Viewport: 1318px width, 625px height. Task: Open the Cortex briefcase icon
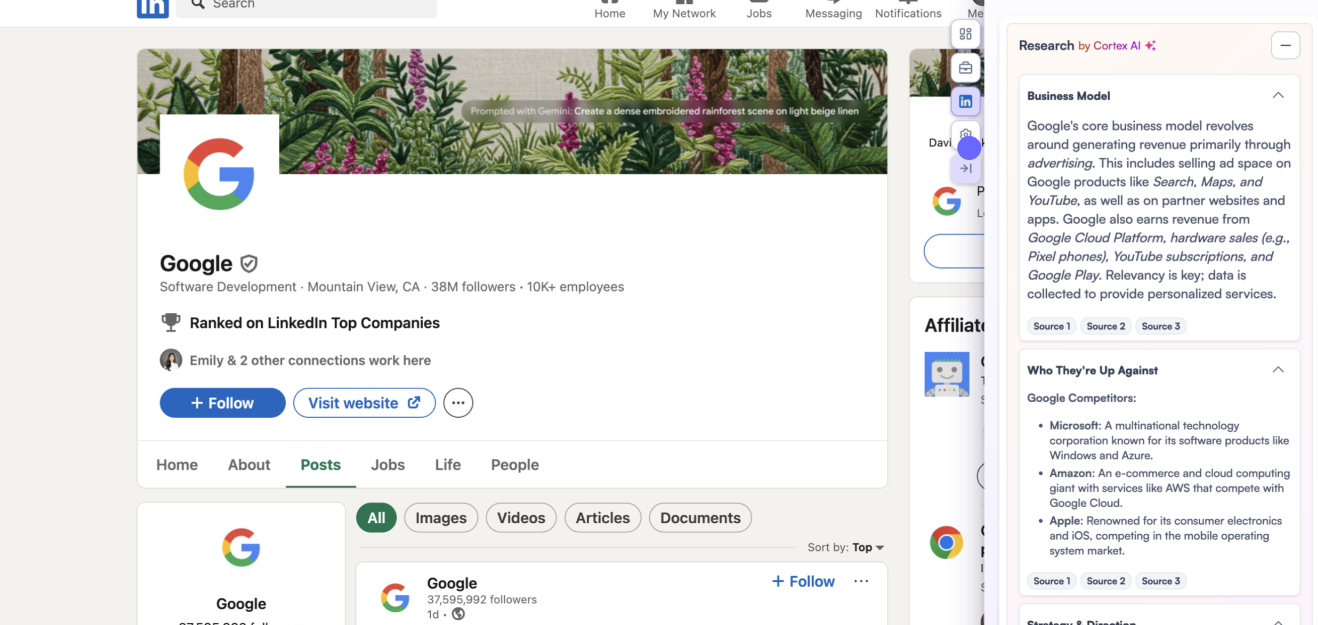coord(965,68)
